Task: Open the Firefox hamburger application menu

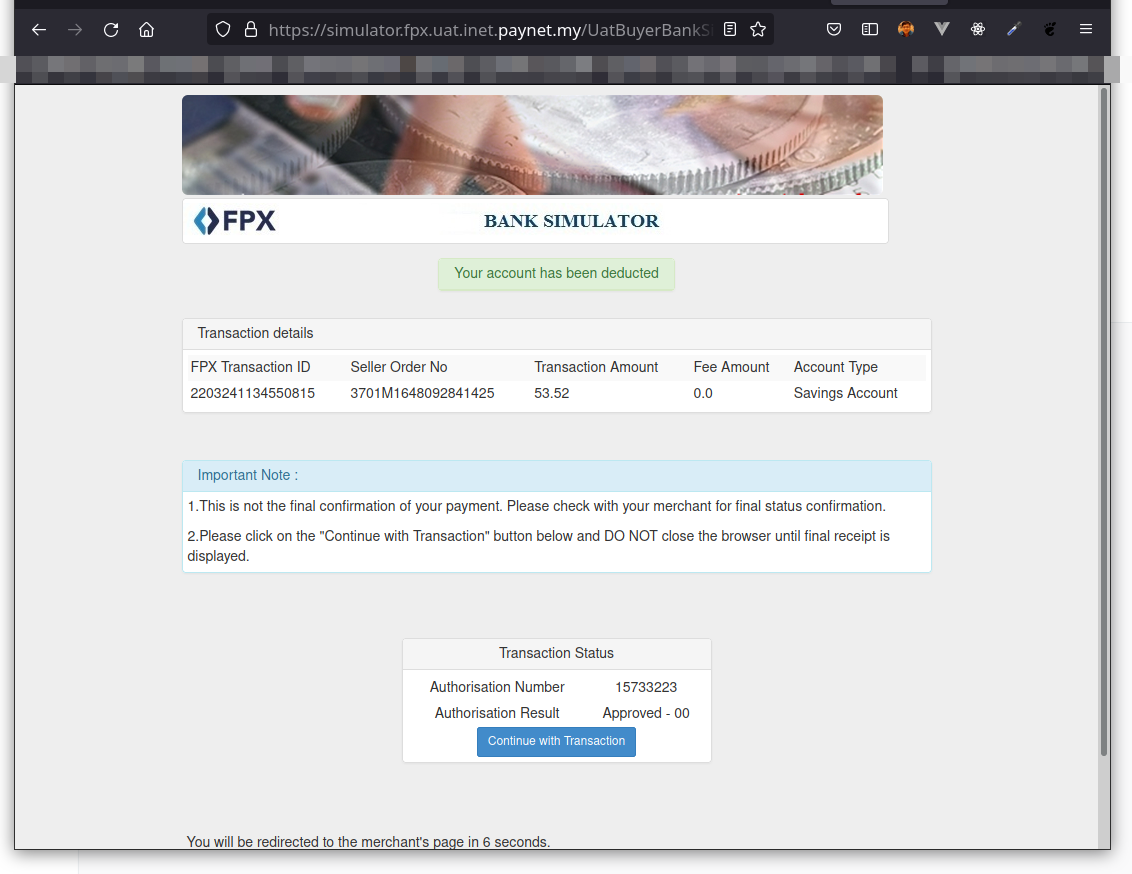Action: coord(1086,30)
